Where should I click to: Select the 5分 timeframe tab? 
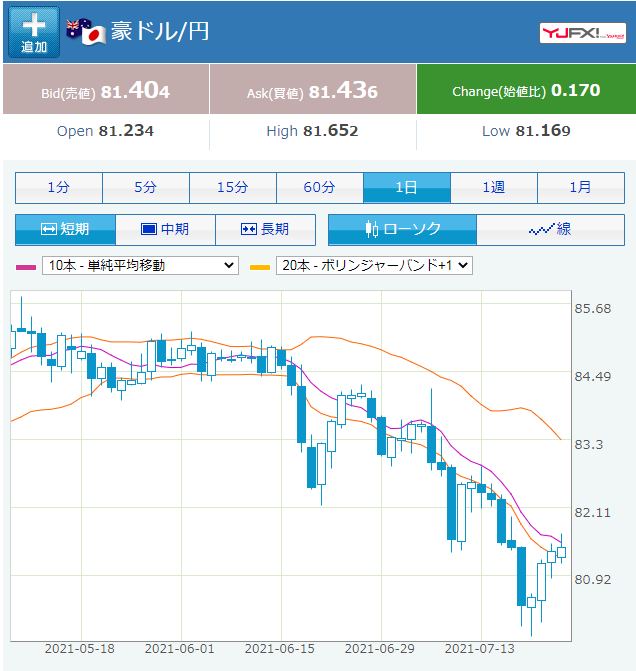[146, 188]
